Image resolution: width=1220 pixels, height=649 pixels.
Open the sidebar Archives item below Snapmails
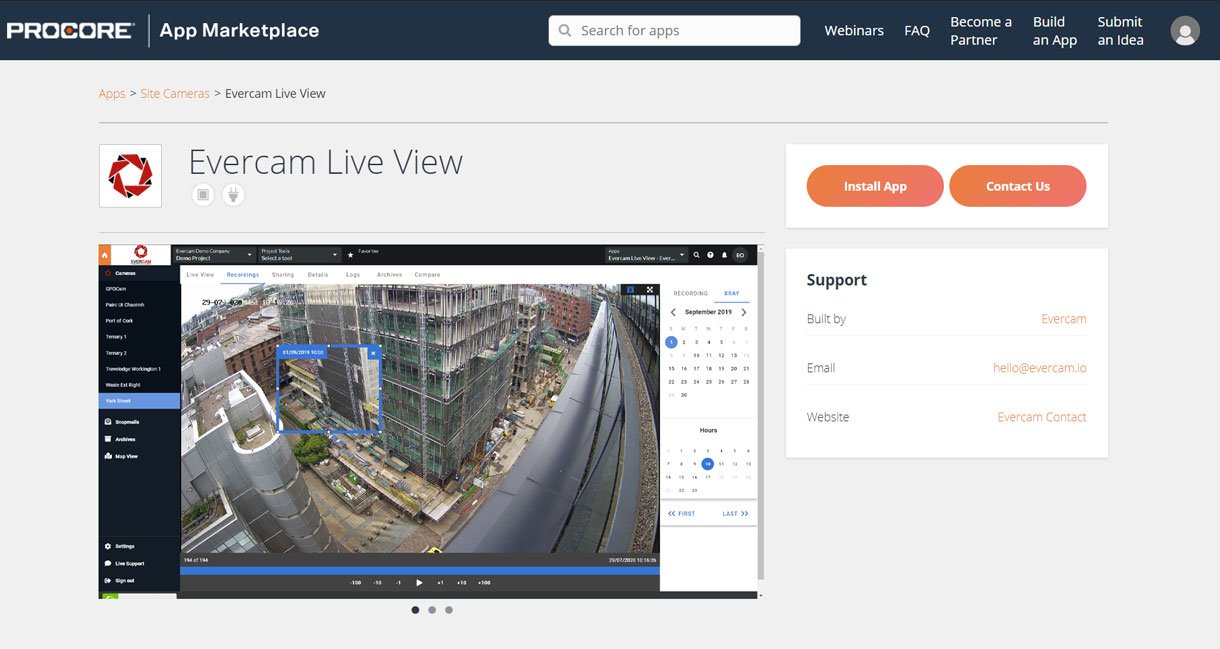[x=119, y=439]
